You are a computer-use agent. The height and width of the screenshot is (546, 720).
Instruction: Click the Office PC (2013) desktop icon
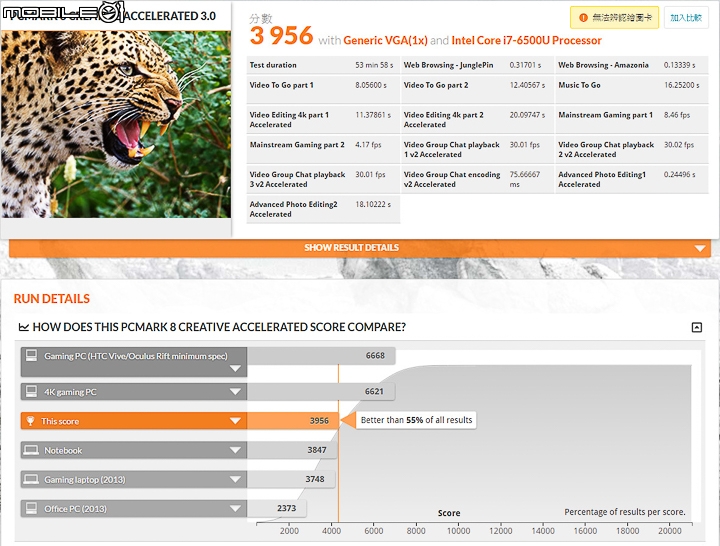click(31, 509)
